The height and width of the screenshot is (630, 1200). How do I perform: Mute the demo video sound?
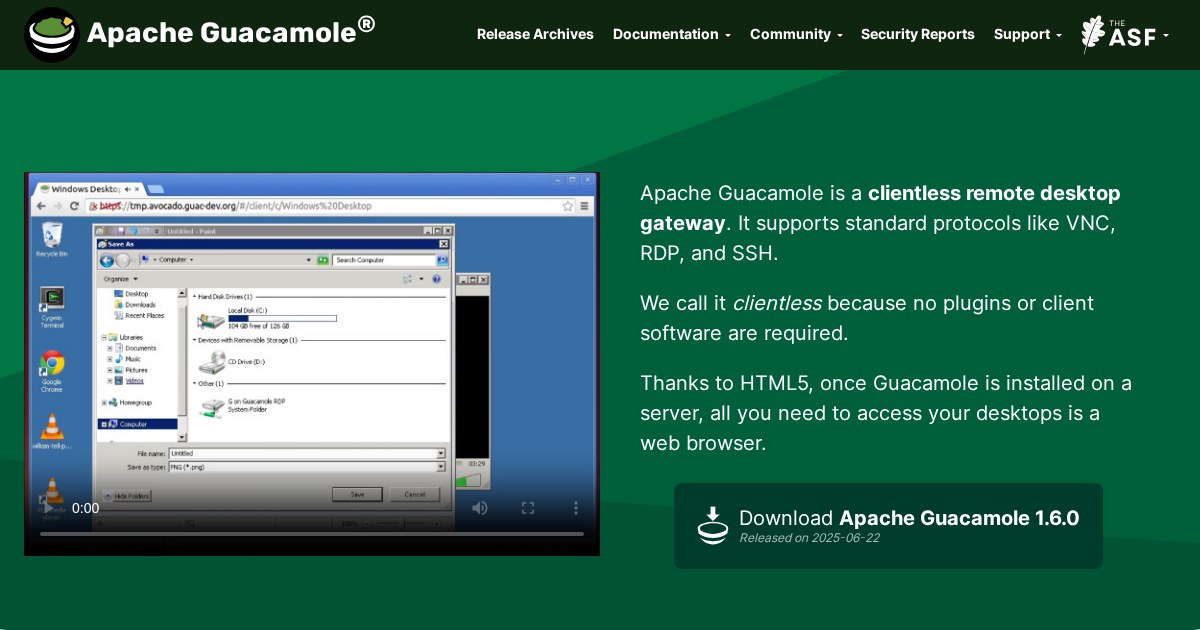coord(480,508)
